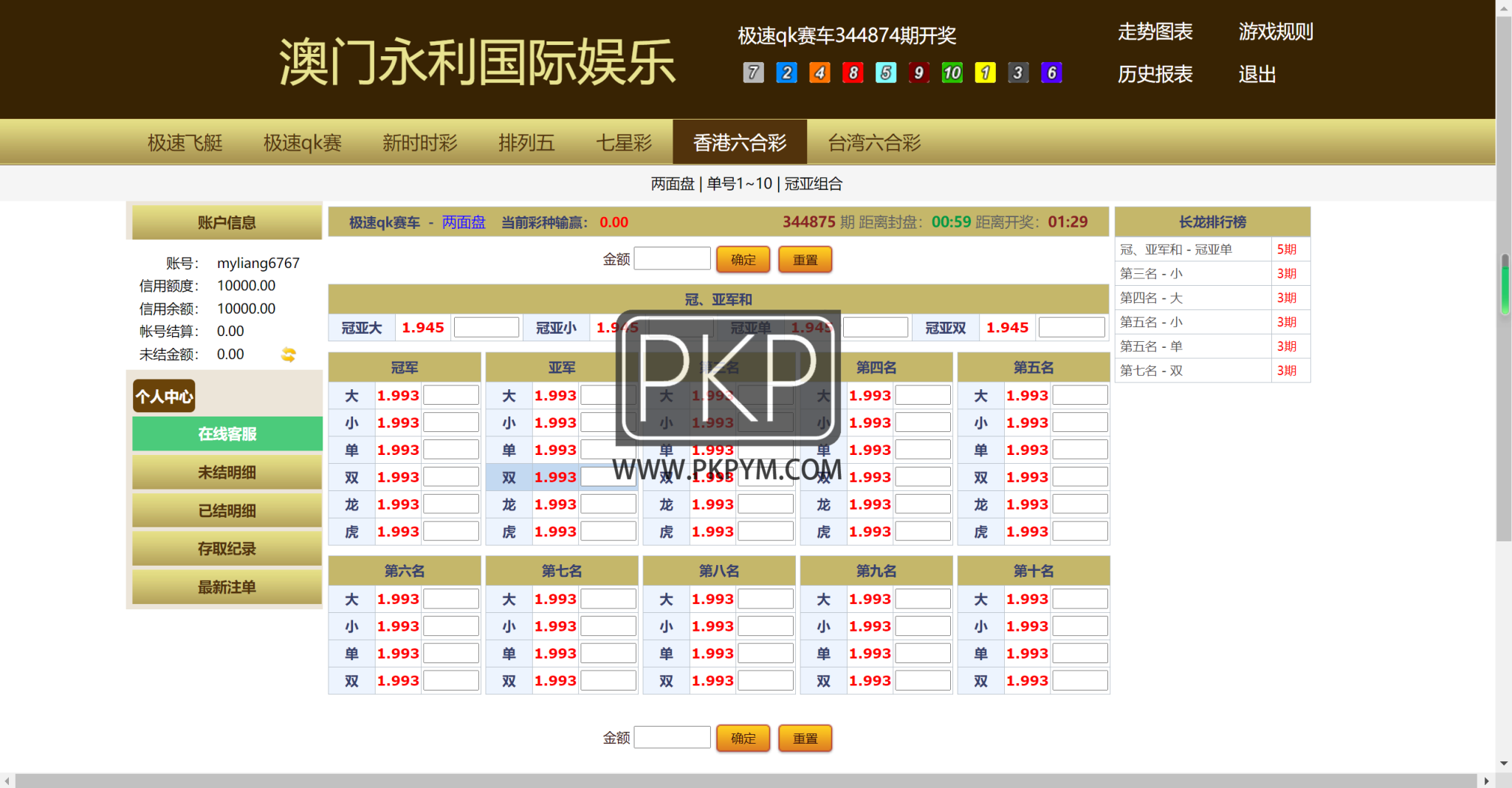The width and height of the screenshot is (1512, 788).
Task: Open the 极速飞艇 game tab
Action: click(185, 143)
